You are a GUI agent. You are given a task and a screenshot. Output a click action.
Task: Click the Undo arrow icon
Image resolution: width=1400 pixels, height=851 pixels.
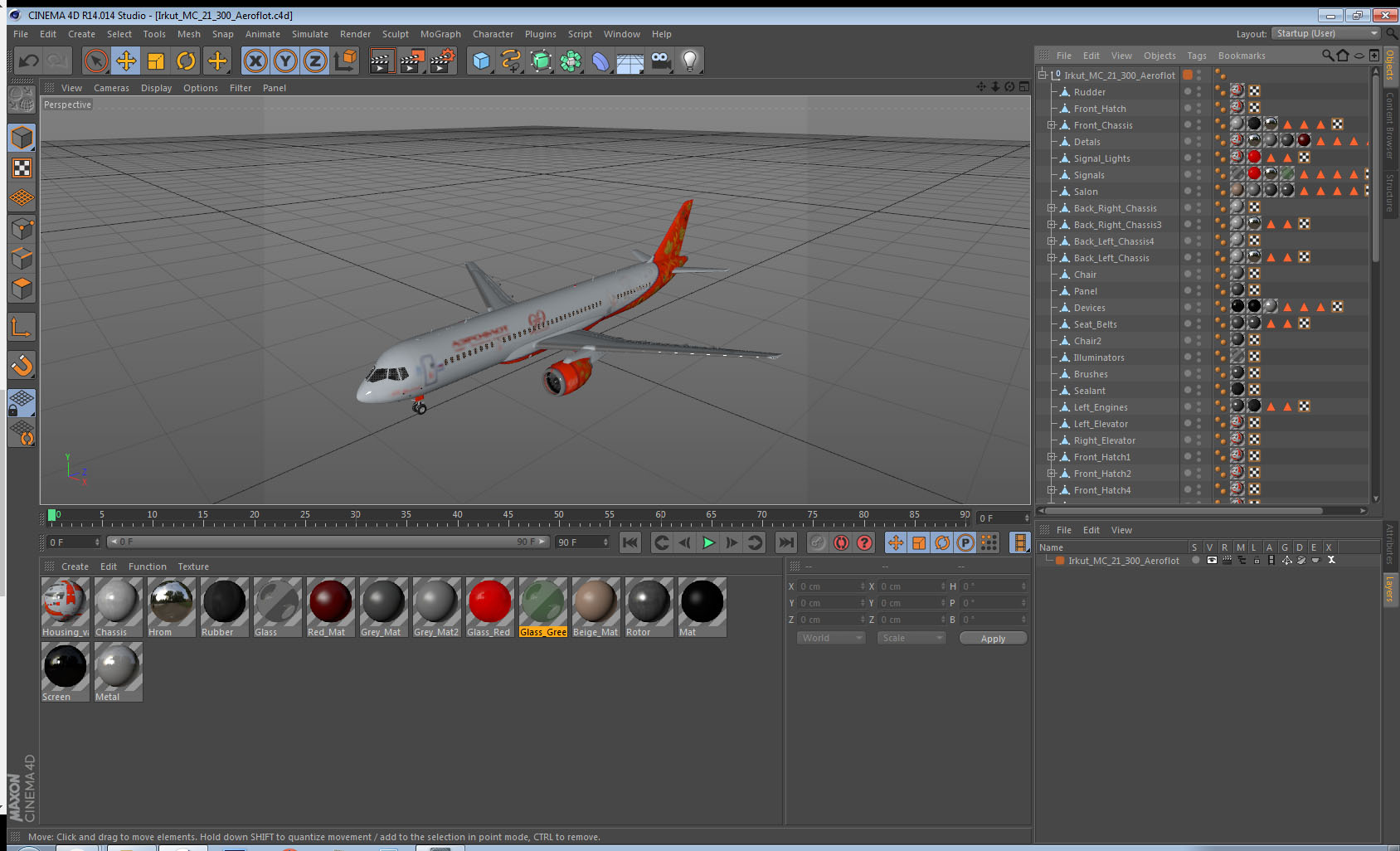[x=29, y=61]
